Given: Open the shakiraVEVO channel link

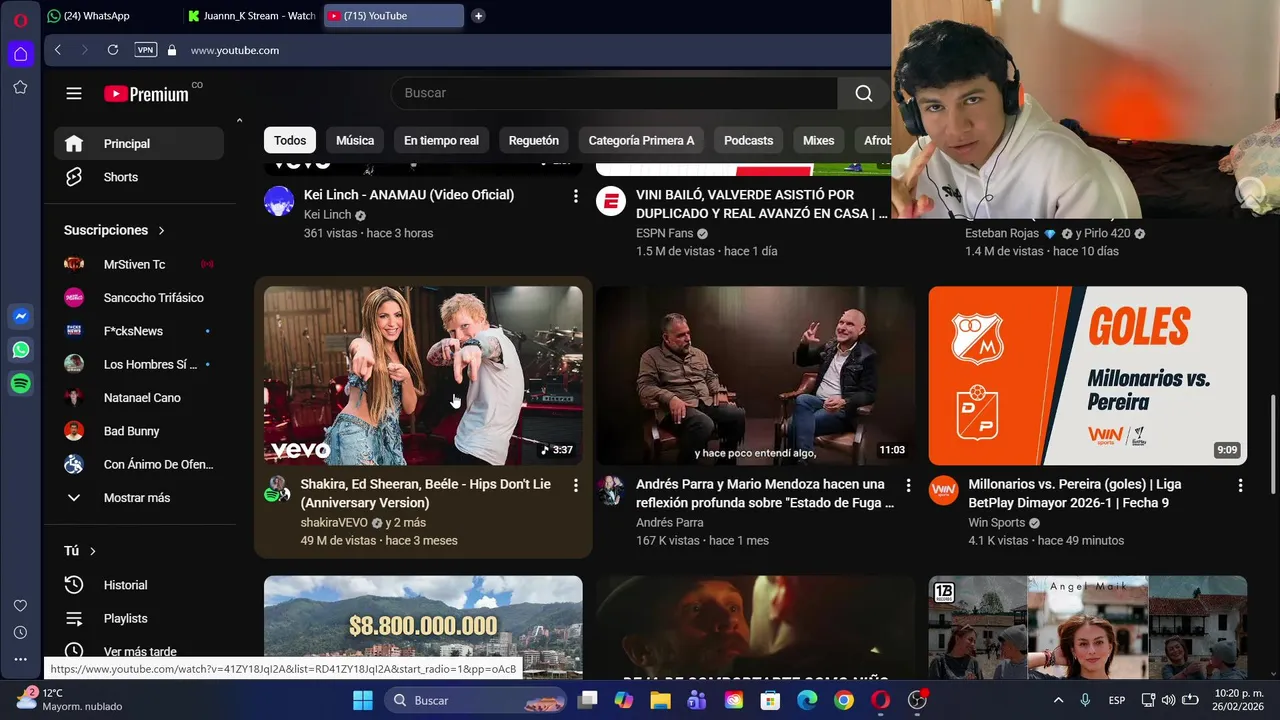Looking at the screenshot, I should [334, 523].
